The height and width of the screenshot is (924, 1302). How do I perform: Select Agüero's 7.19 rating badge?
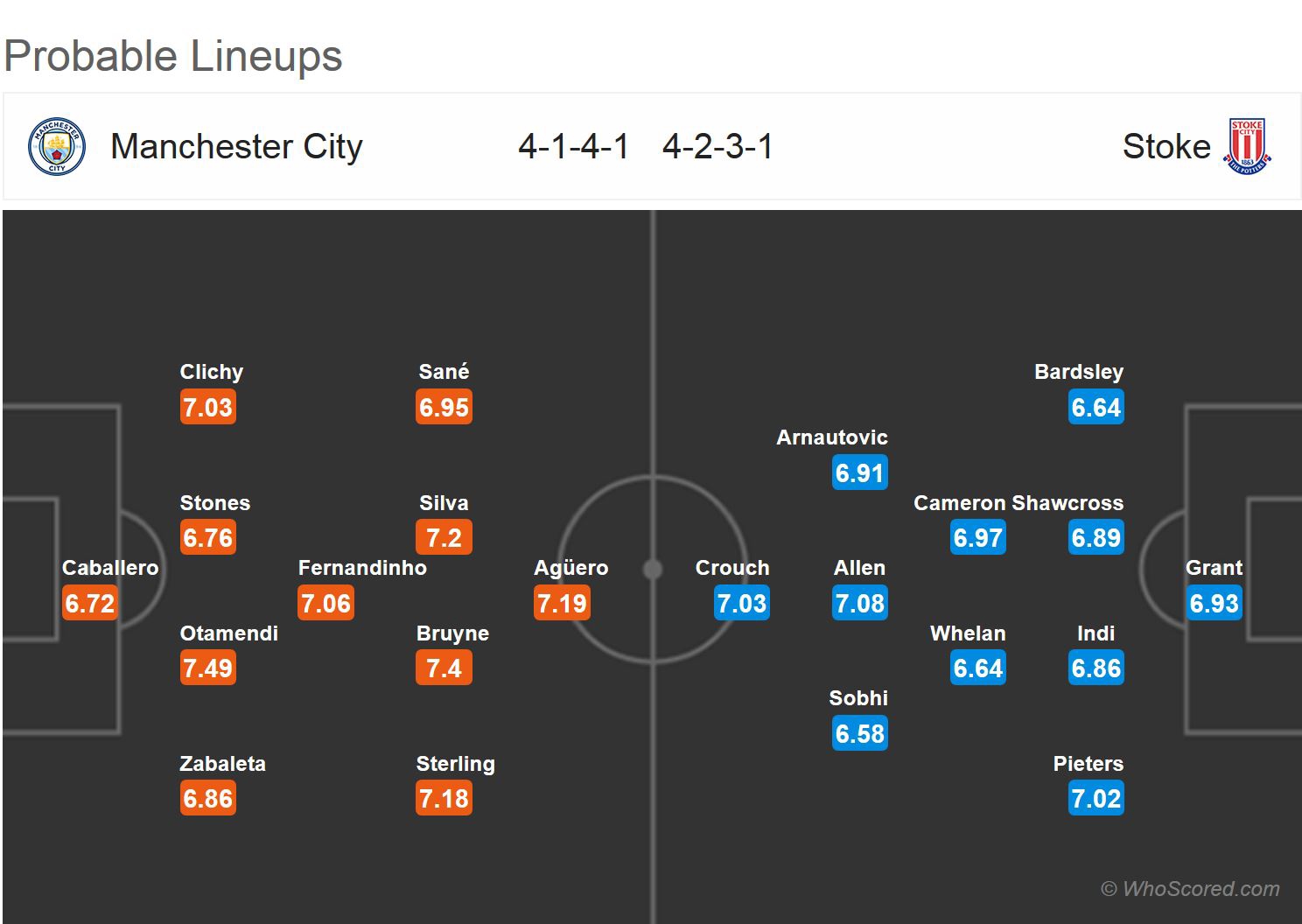(562, 604)
